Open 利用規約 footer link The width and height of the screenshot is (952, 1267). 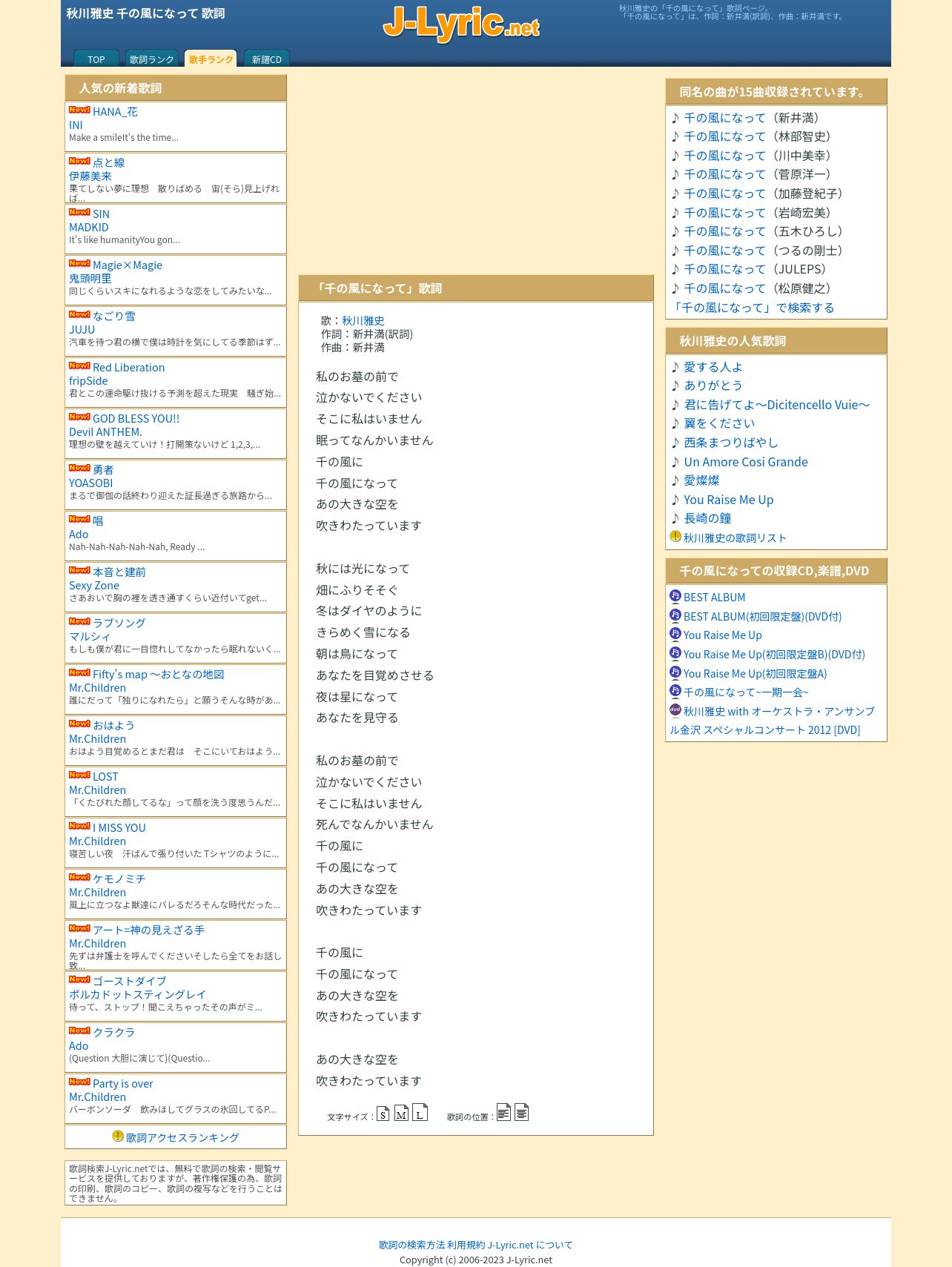(x=466, y=1245)
